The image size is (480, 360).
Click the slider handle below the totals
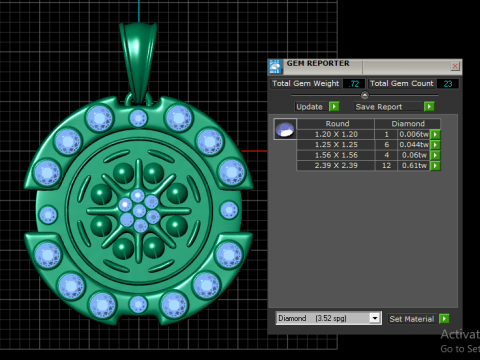pos(365,95)
